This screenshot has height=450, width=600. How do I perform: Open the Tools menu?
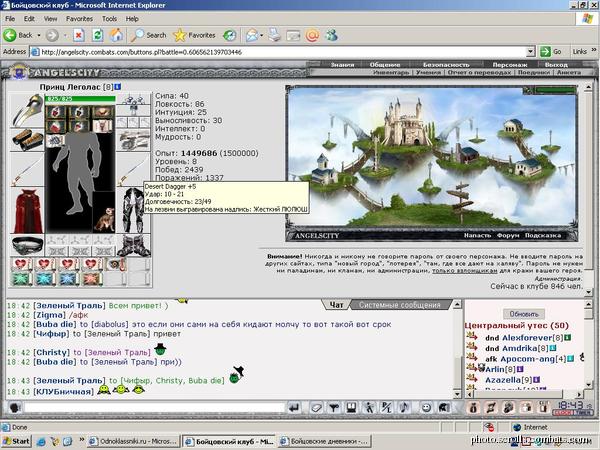(109, 19)
